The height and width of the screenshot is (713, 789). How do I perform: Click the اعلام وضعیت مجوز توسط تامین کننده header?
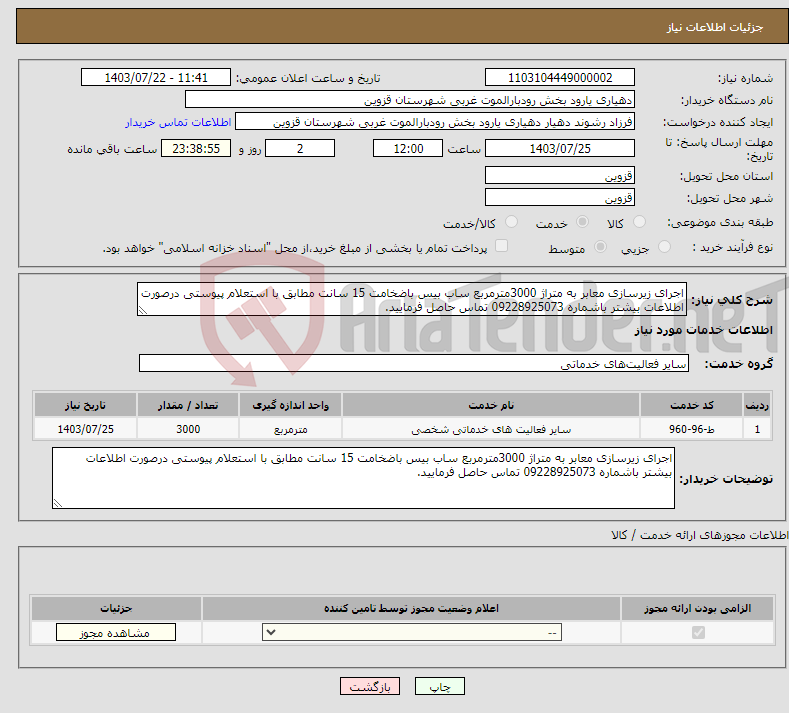point(411,608)
